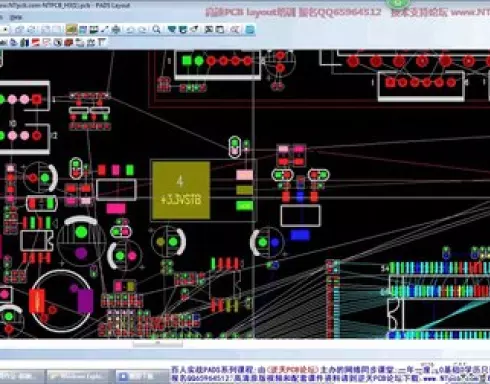
Task: Click the Open file icon in toolbar
Action: click(x=19, y=30)
